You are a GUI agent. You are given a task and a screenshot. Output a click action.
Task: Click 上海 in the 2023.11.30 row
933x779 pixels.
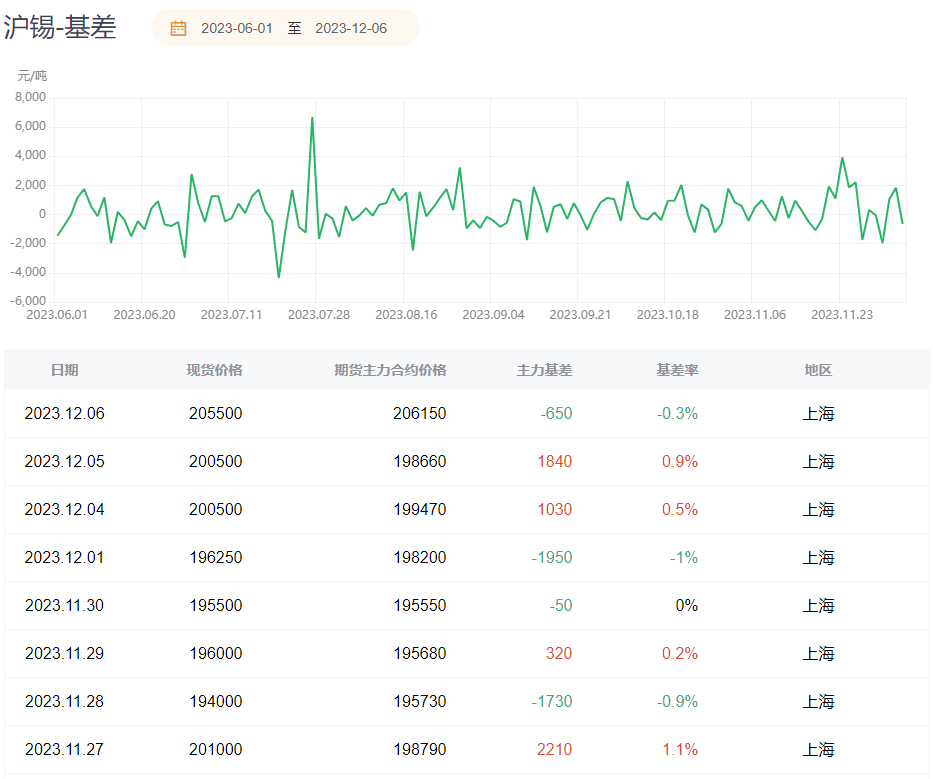[x=819, y=606]
